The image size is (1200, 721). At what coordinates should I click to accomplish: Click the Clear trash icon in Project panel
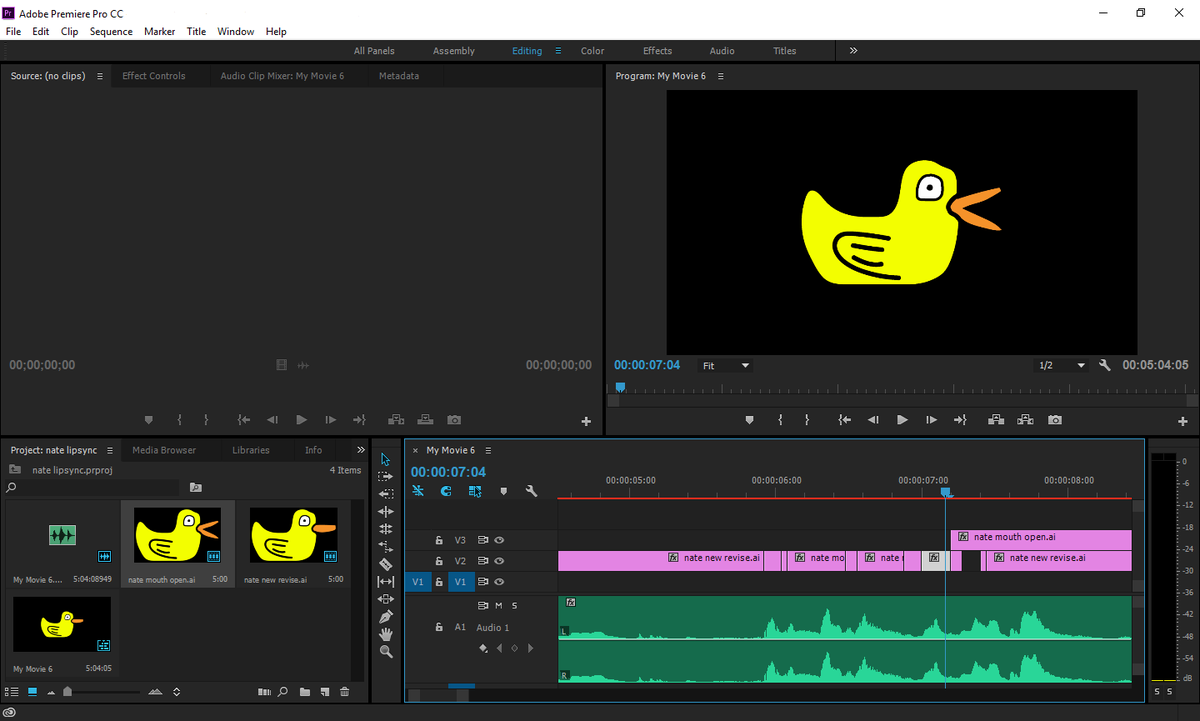tap(345, 691)
